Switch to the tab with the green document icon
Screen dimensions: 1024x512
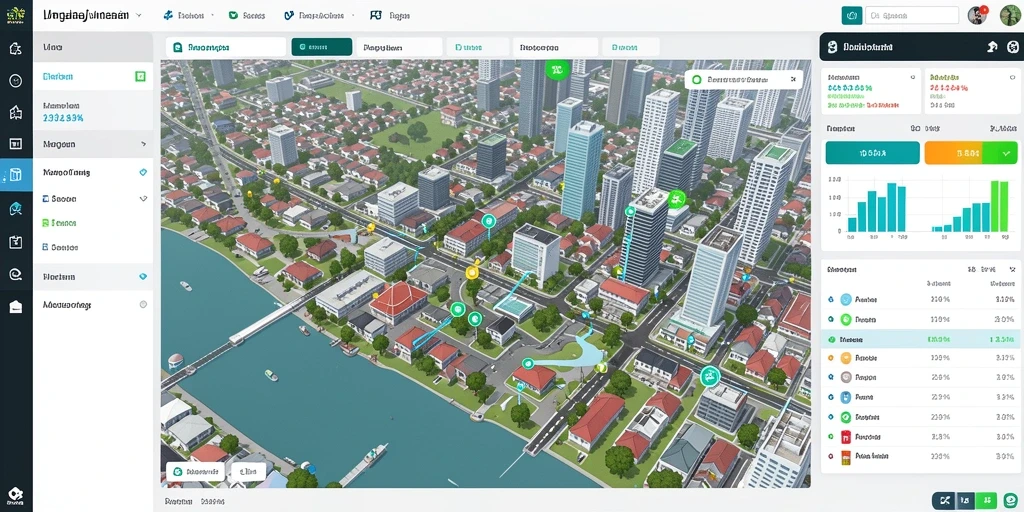(x=226, y=47)
